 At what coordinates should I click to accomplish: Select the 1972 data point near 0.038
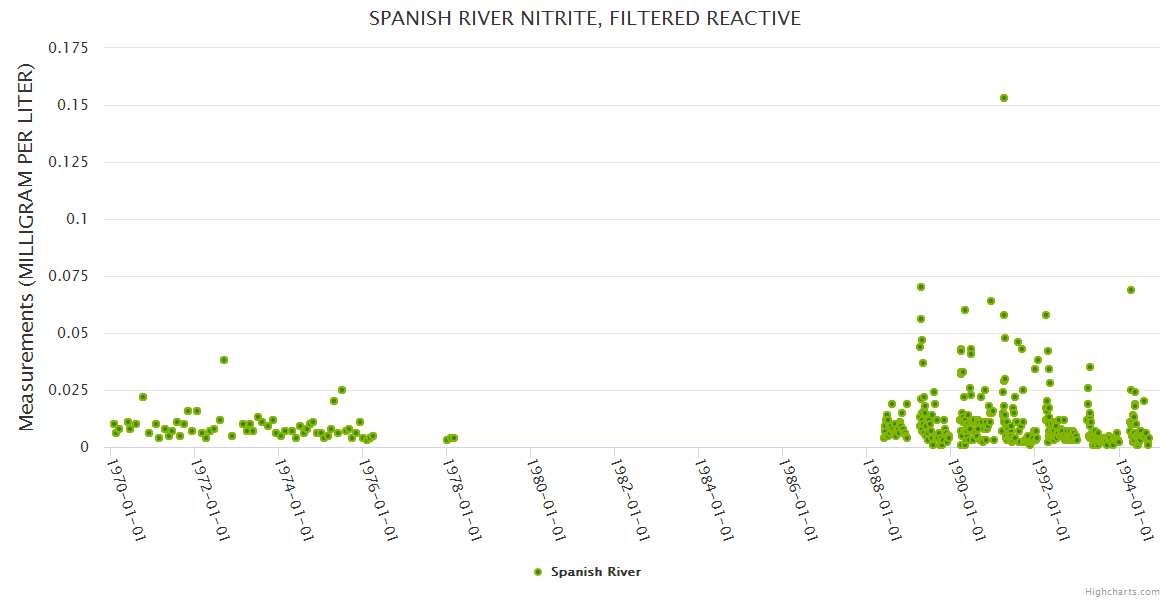pyautogui.click(x=224, y=360)
